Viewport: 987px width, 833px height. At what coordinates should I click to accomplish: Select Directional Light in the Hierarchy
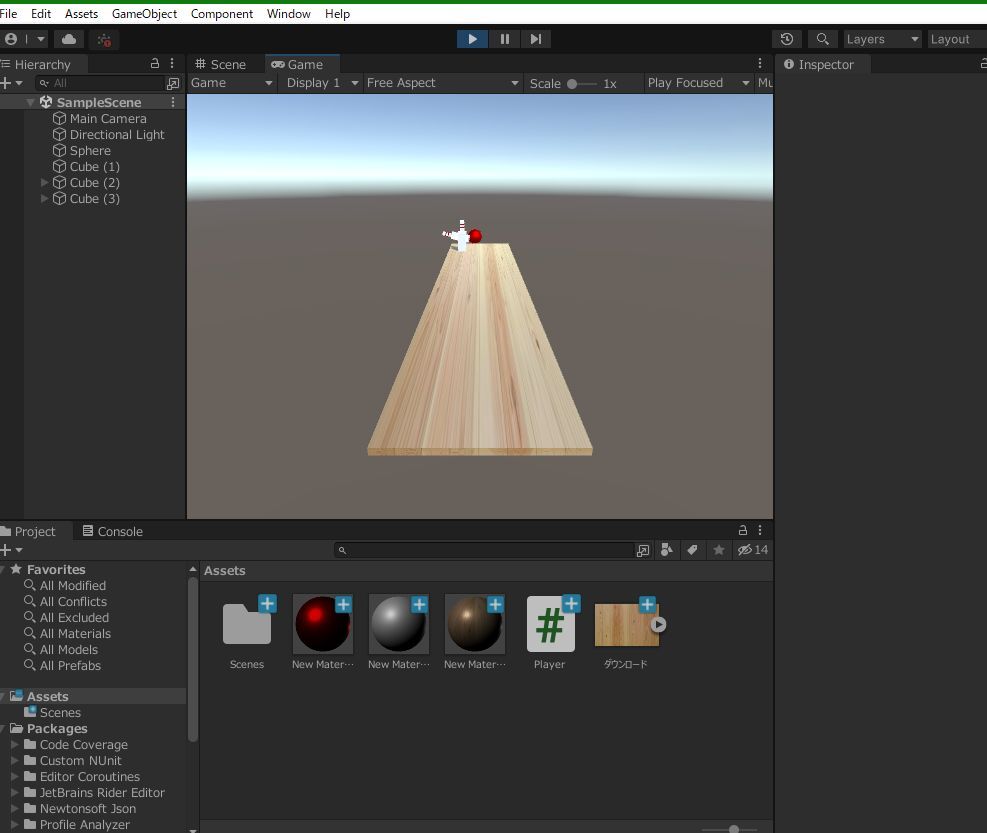[x=116, y=135]
